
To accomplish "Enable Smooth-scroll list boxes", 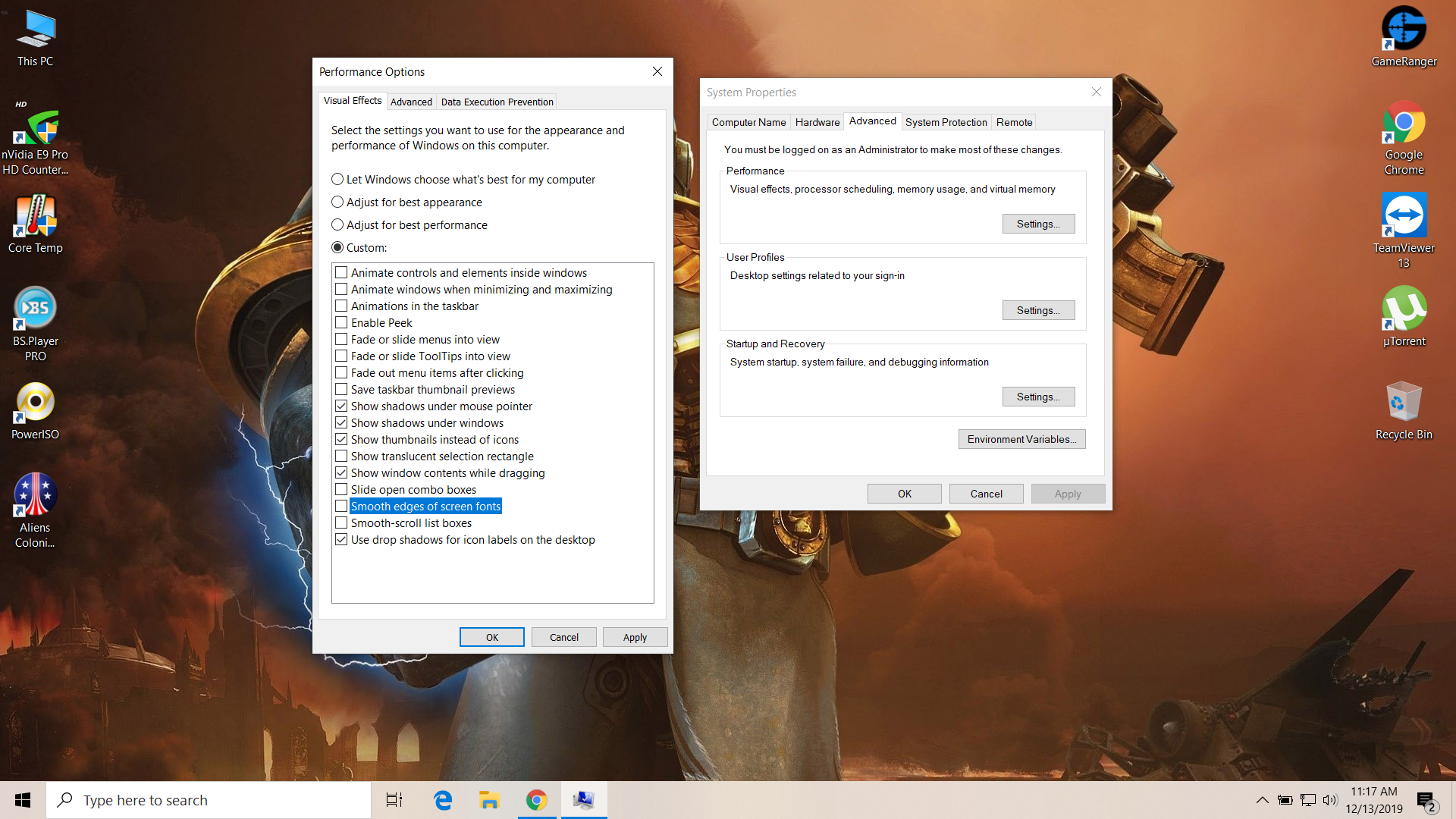I will [341, 523].
